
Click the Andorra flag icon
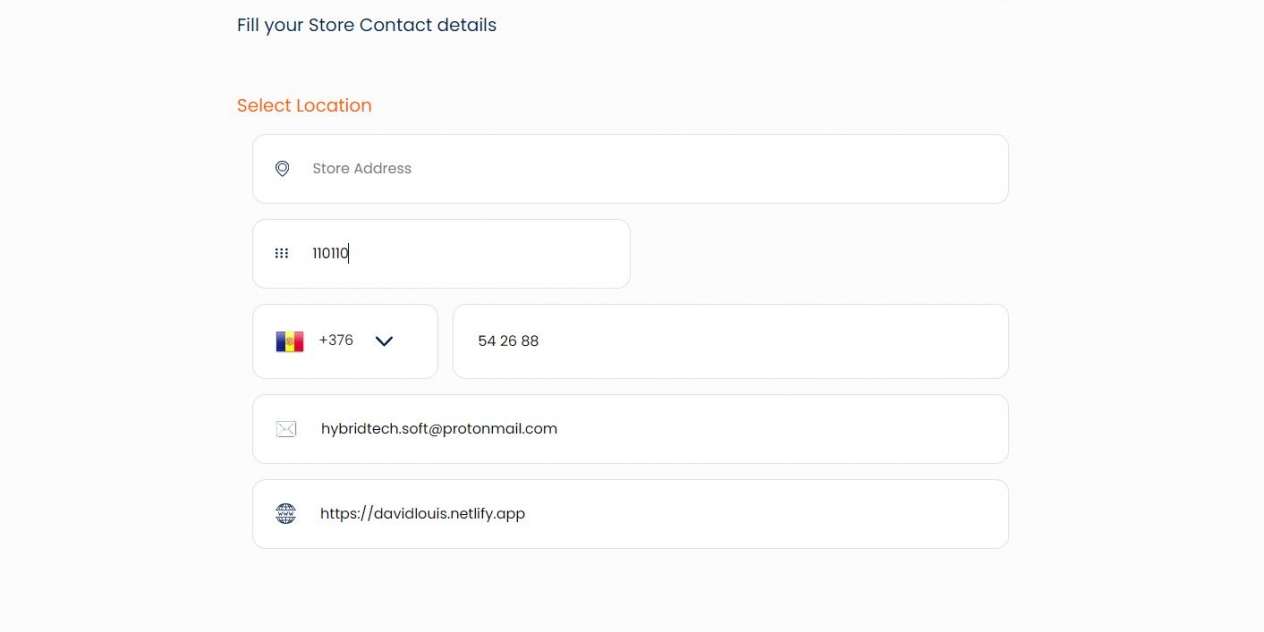(290, 341)
